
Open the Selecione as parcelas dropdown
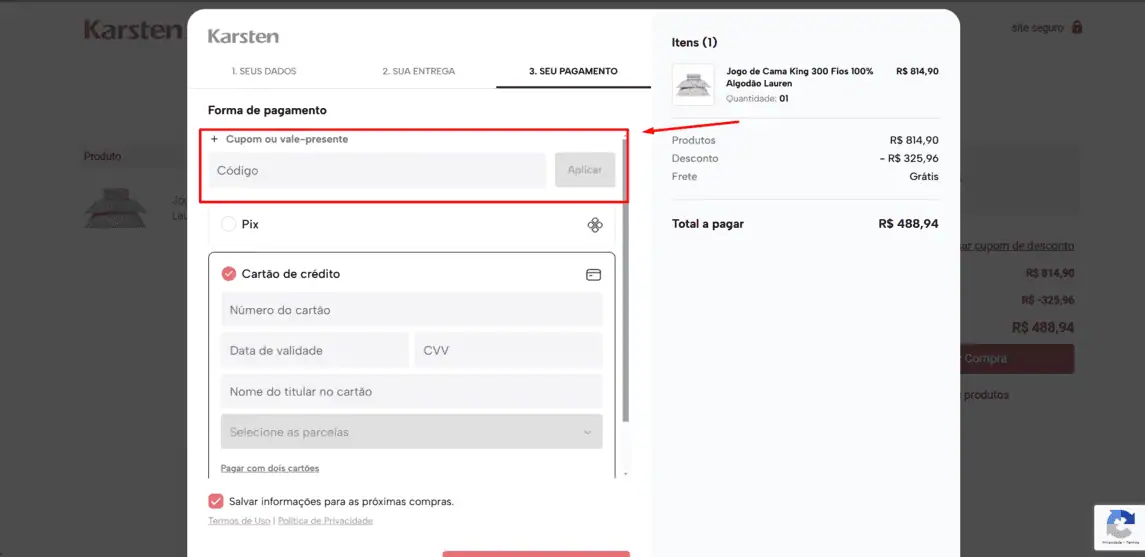[412, 432]
